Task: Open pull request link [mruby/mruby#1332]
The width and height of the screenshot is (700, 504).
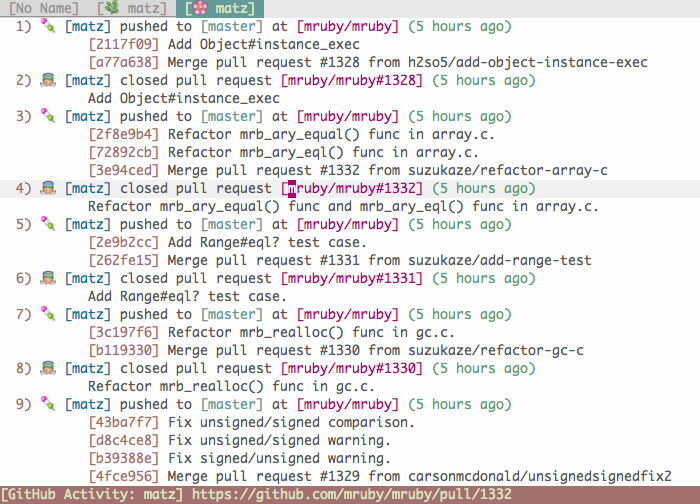Action: (x=352, y=188)
